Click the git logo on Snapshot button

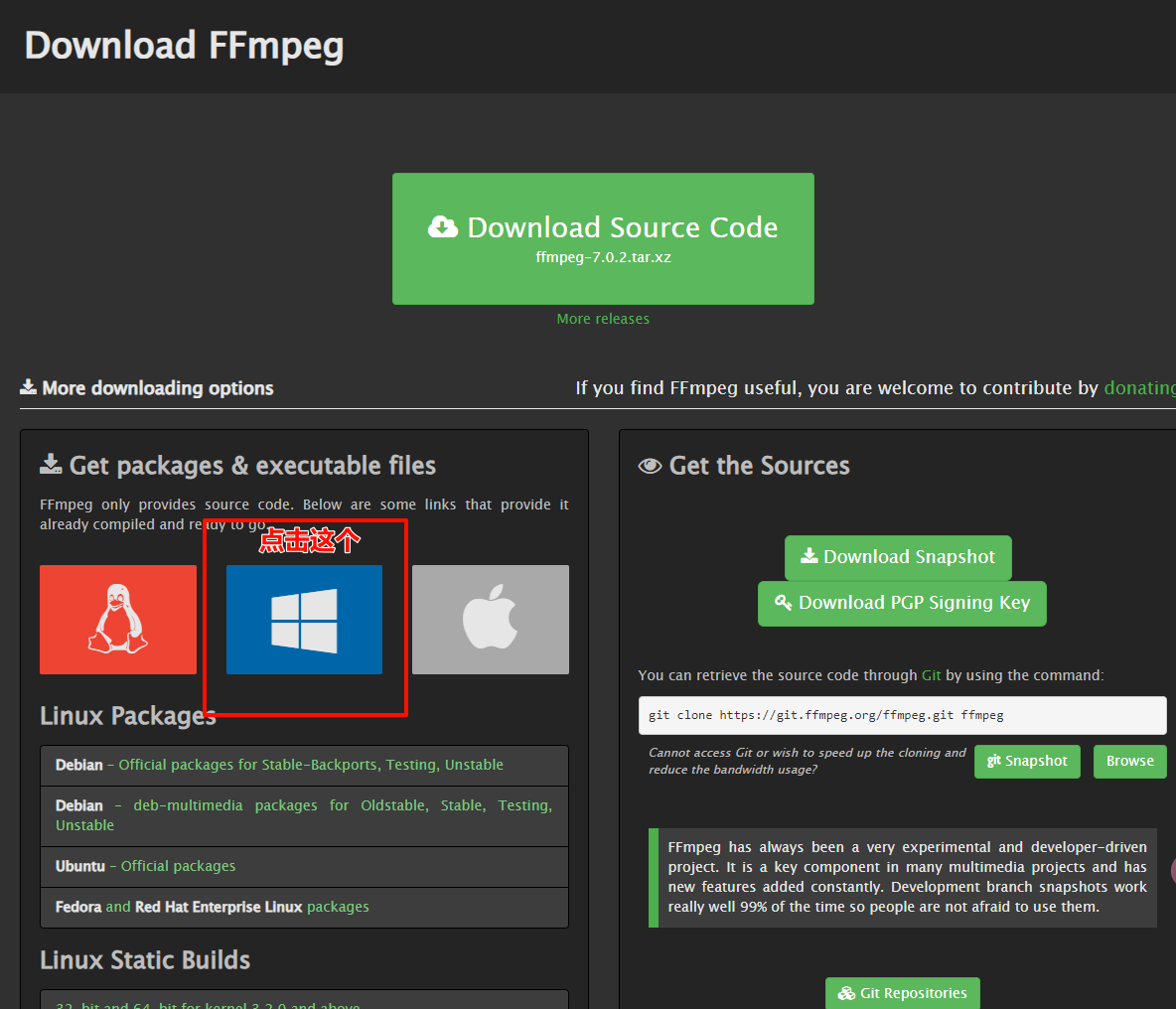click(994, 761)
